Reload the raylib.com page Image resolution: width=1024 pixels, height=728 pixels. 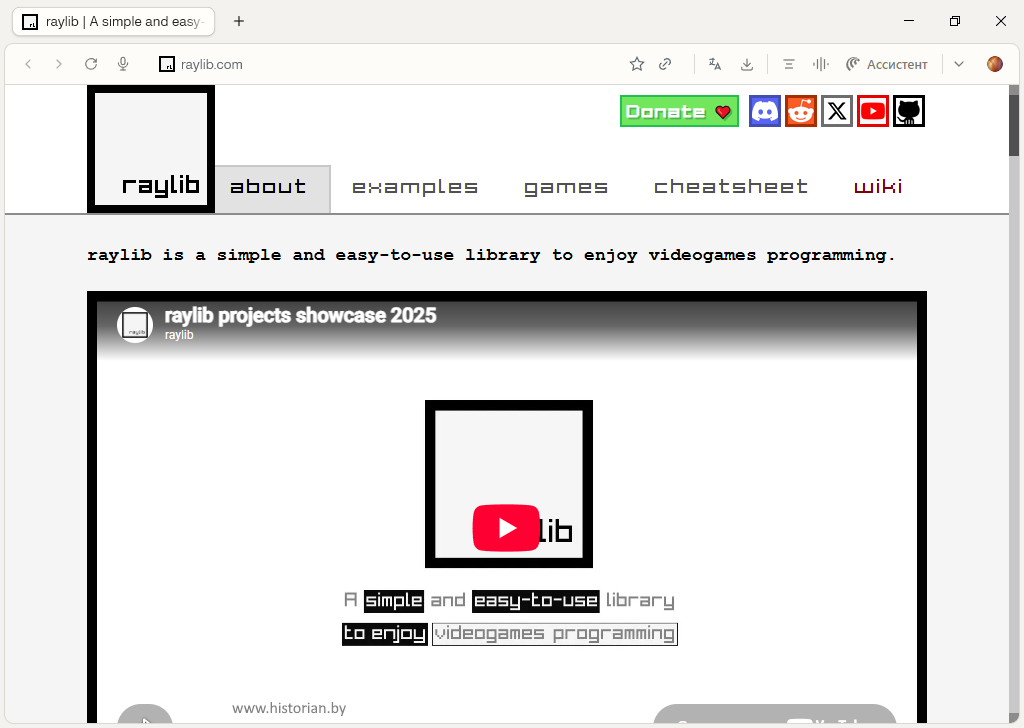(91, 64)
